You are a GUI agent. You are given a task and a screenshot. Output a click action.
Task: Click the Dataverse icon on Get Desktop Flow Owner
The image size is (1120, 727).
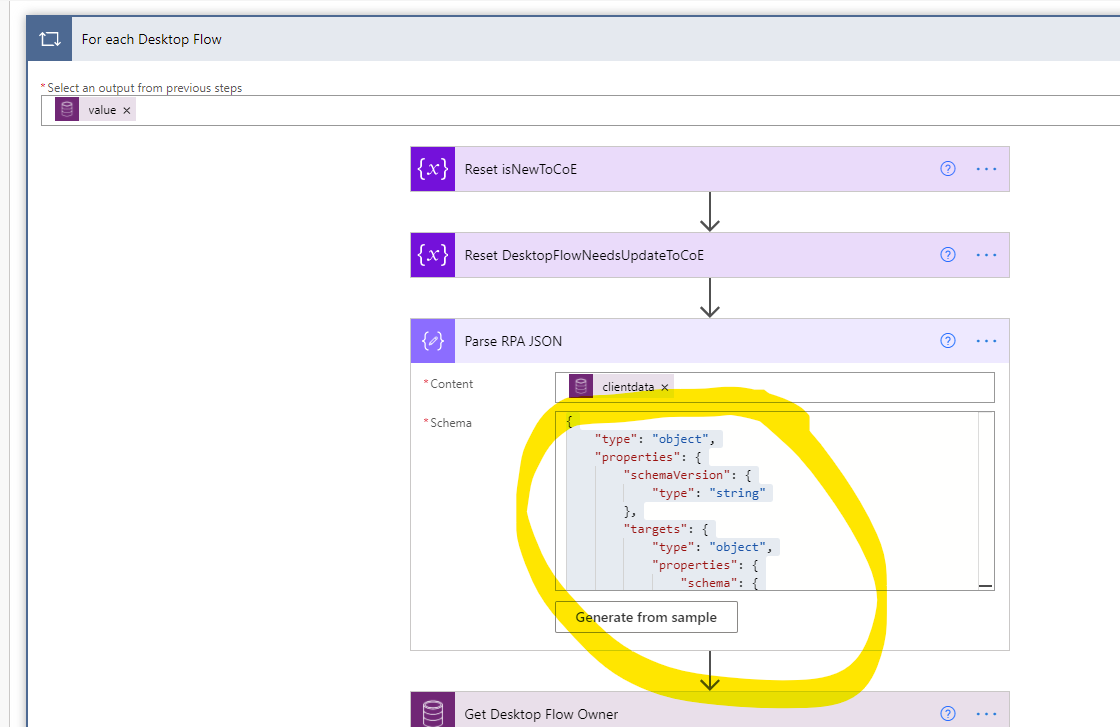point(432,712)
